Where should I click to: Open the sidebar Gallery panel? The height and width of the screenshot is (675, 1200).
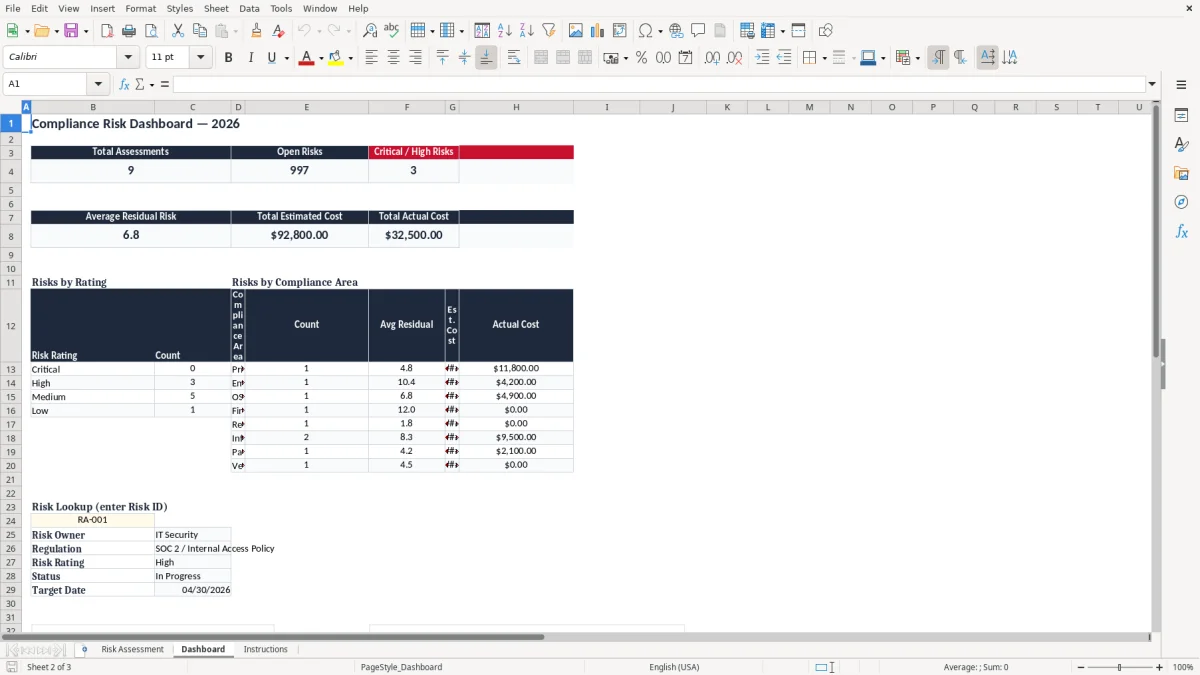tap(1182, 173)
